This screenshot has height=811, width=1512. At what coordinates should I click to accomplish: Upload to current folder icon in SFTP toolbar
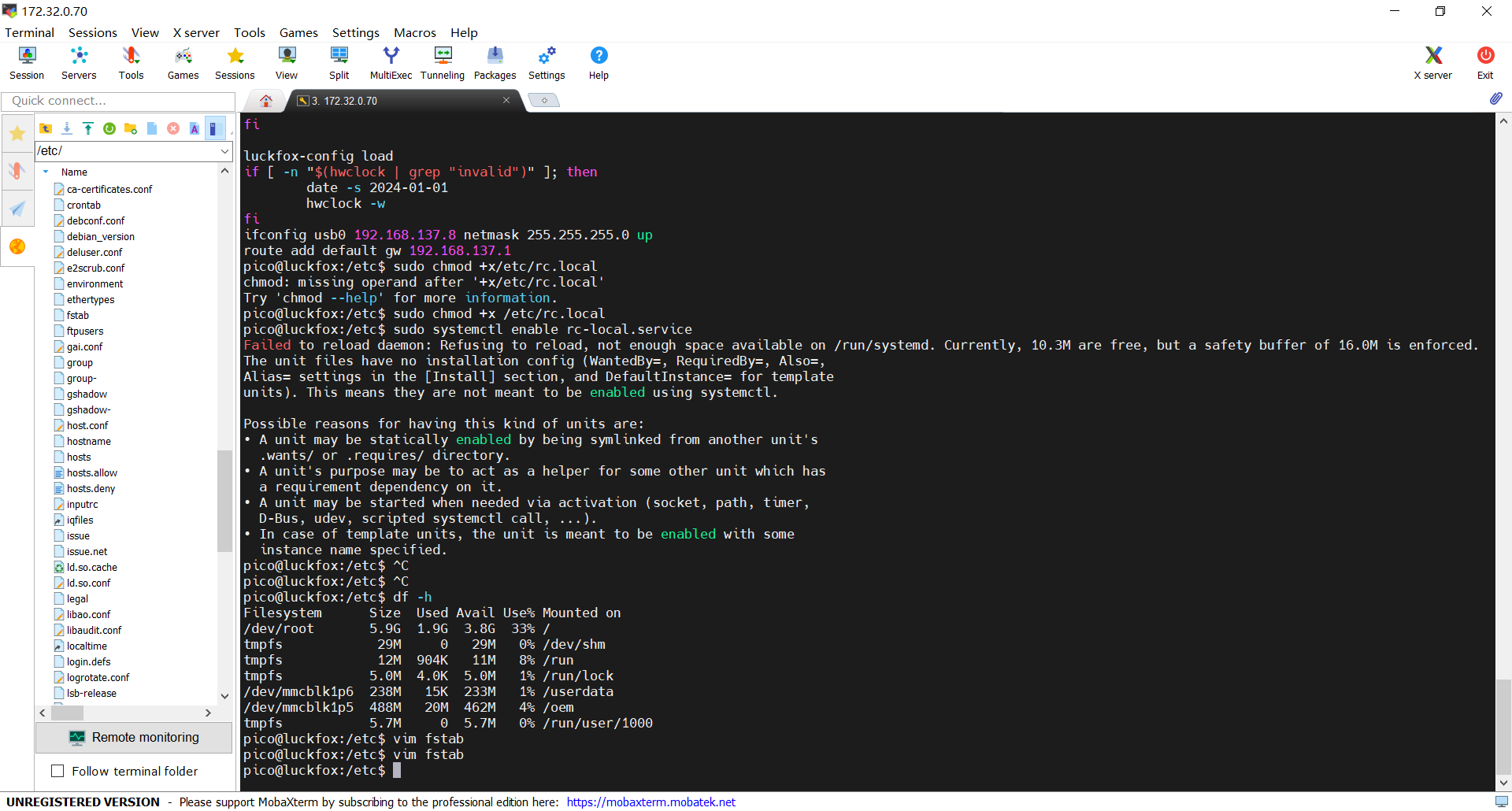pos(88,128)
